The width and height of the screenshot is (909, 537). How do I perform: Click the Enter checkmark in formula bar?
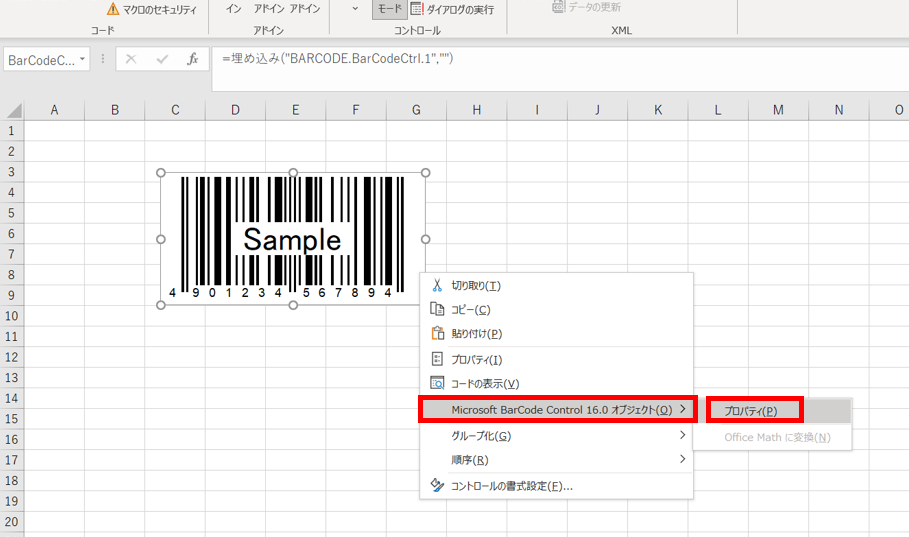click(x=162, y=59)
